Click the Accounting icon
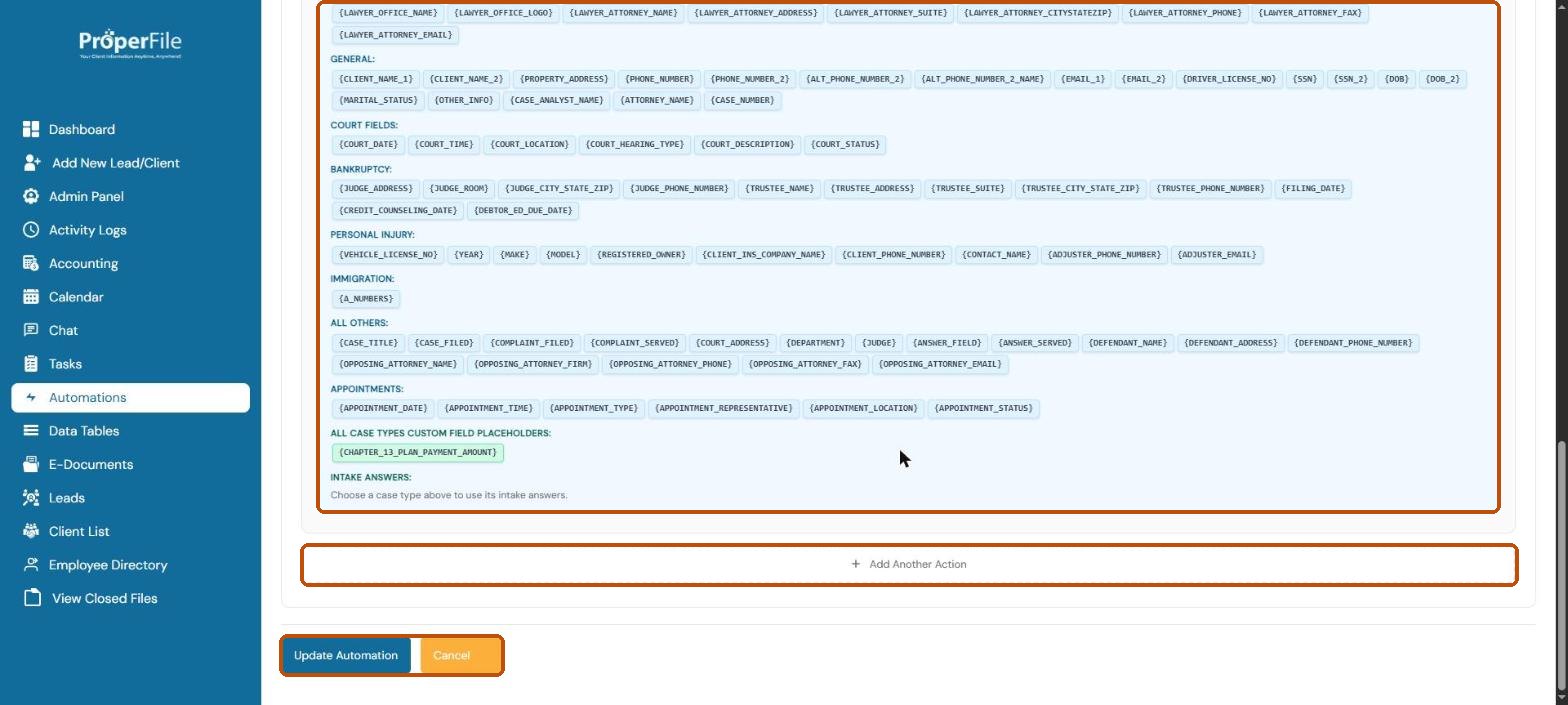This screenshot has height=705, width=1568. click(31, 263)
